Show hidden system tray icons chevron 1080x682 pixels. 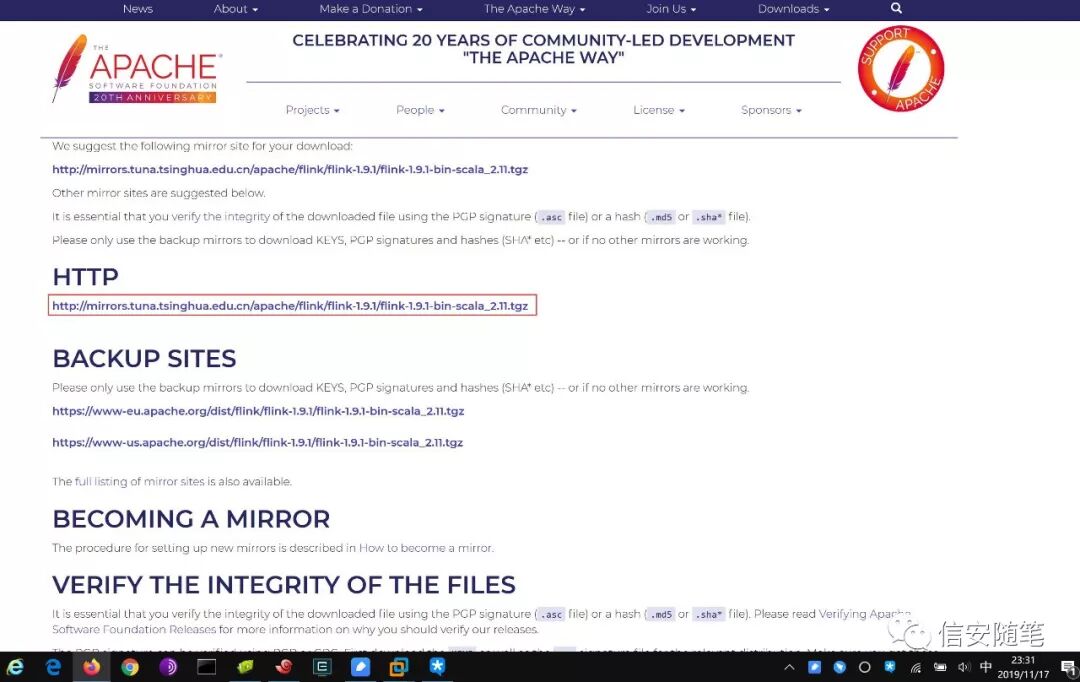(789, 667)
